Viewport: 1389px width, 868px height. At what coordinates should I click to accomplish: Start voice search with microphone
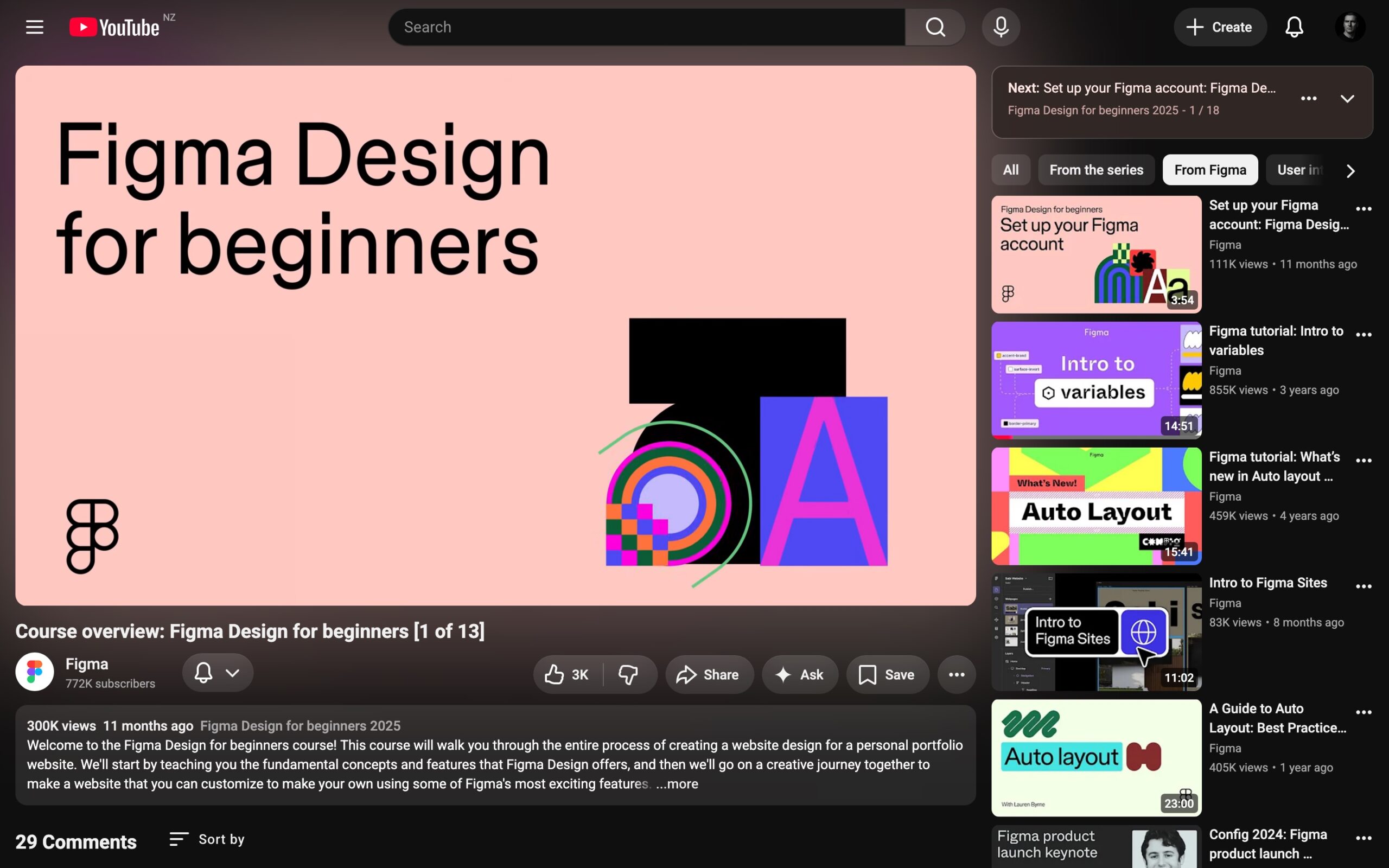click(x=1001, y=27)
